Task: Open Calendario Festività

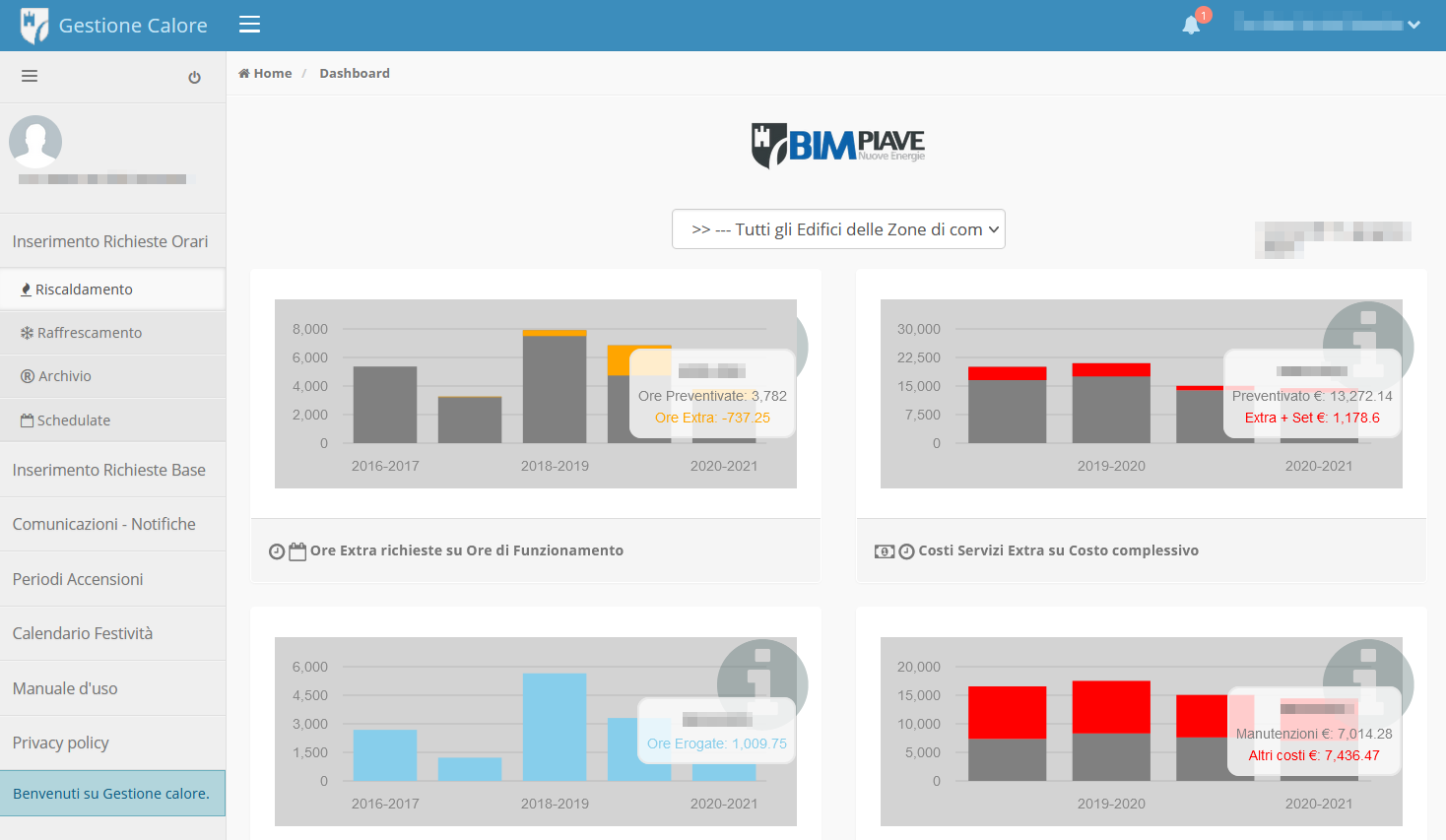Action: 112,633
